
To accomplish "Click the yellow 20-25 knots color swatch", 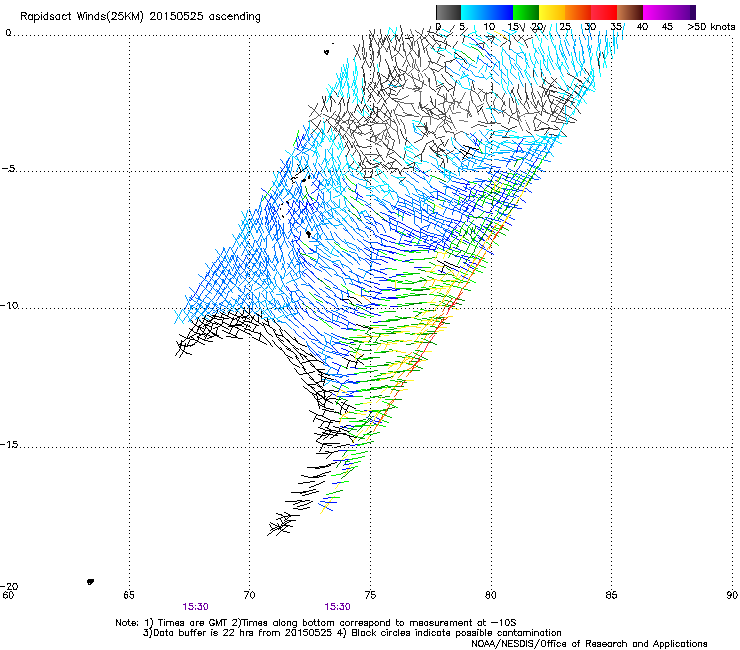I will 552,12.
